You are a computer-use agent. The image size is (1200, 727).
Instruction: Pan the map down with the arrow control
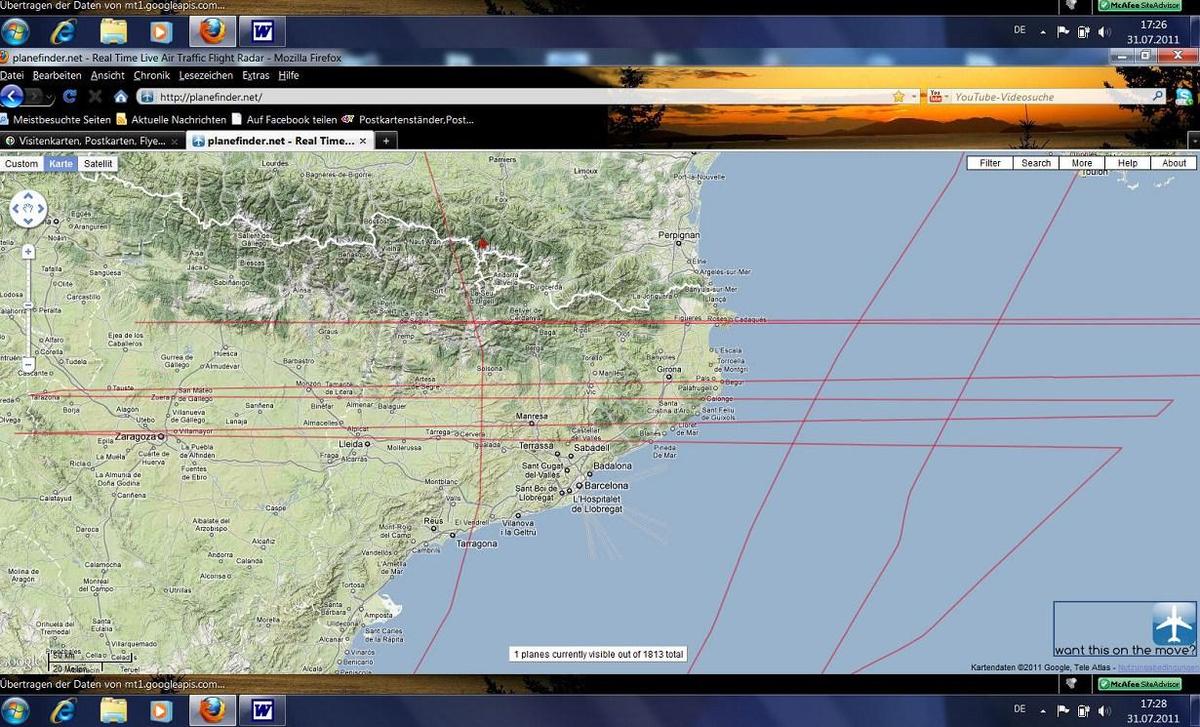[x=28, y=221]
